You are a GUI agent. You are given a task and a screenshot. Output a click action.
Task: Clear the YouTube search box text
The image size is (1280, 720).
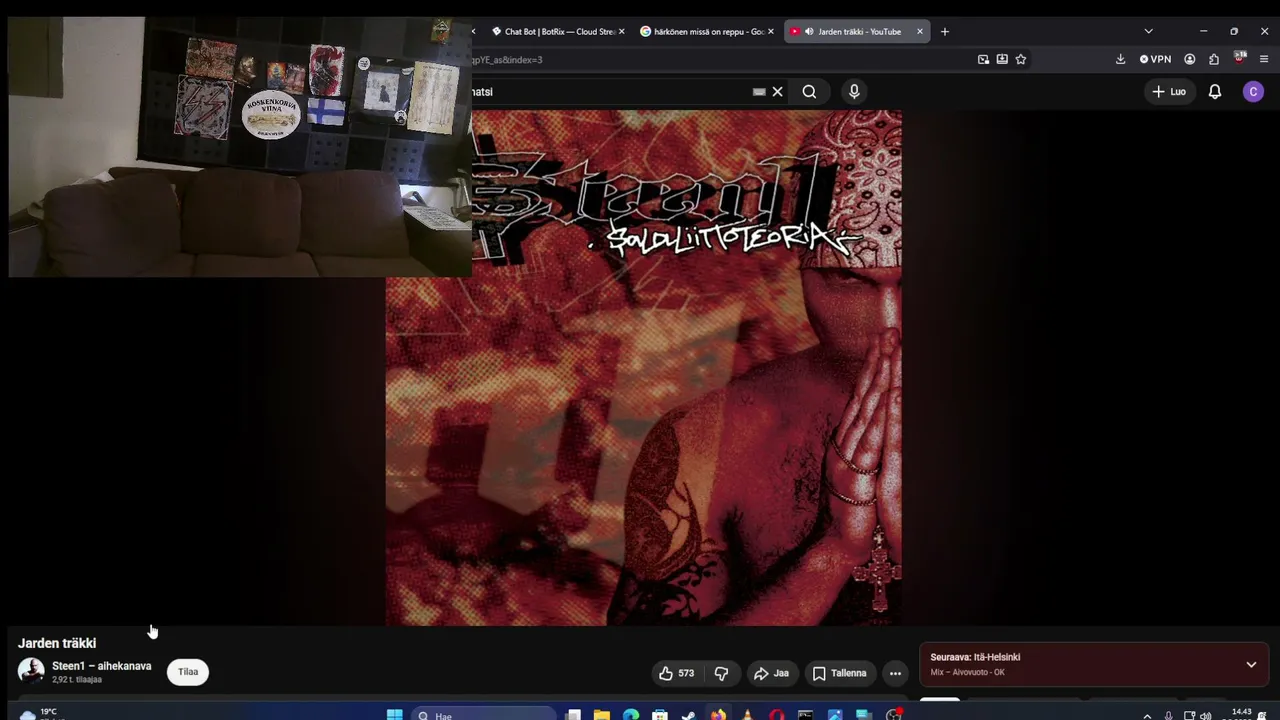click(x=777, y=92)
